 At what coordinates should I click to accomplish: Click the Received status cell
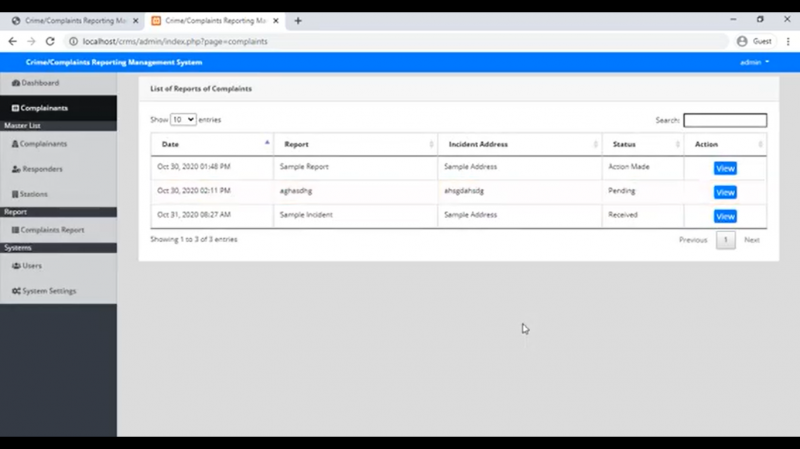click(643, 216)
